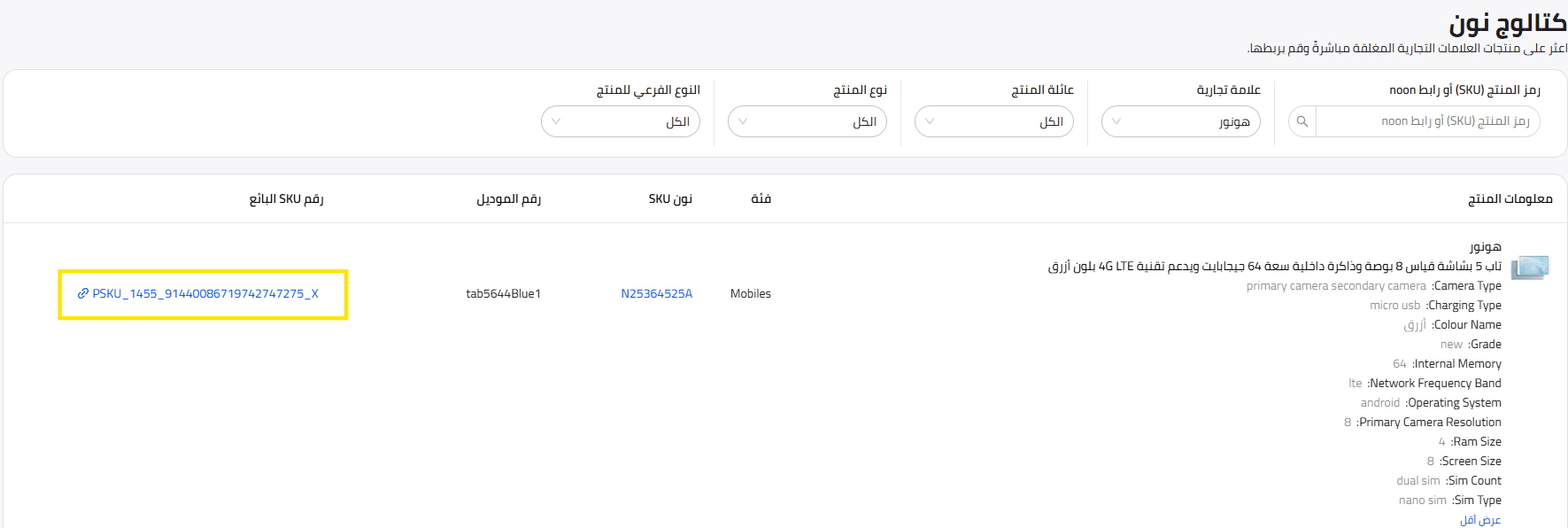This screenshot has height=528, width=1568.
Task: Click the معلومات المنتج column header
Action: click(1510, 198)
